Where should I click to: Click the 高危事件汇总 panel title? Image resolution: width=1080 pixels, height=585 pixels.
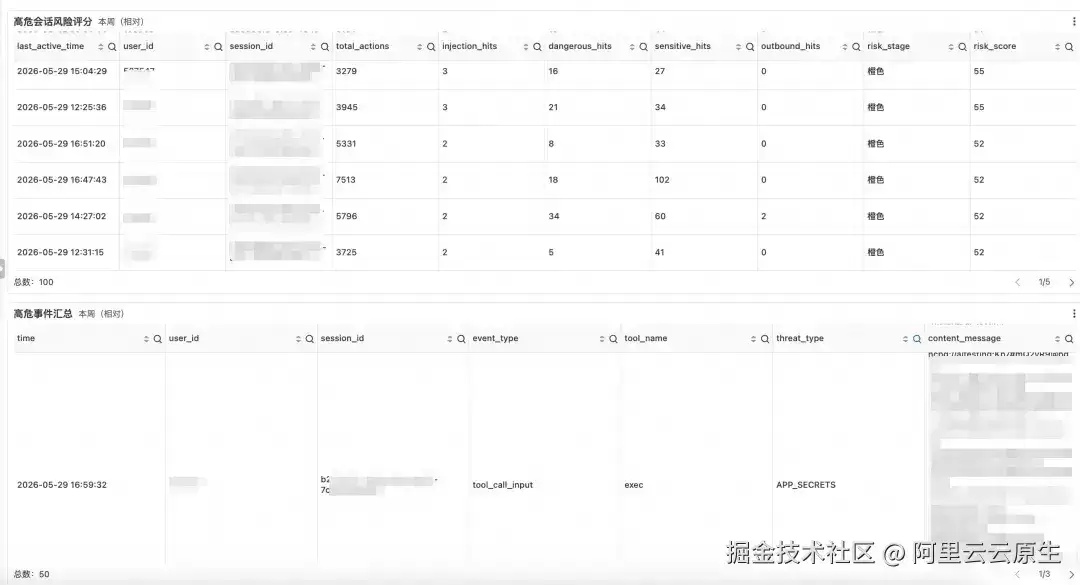point(43,314)
